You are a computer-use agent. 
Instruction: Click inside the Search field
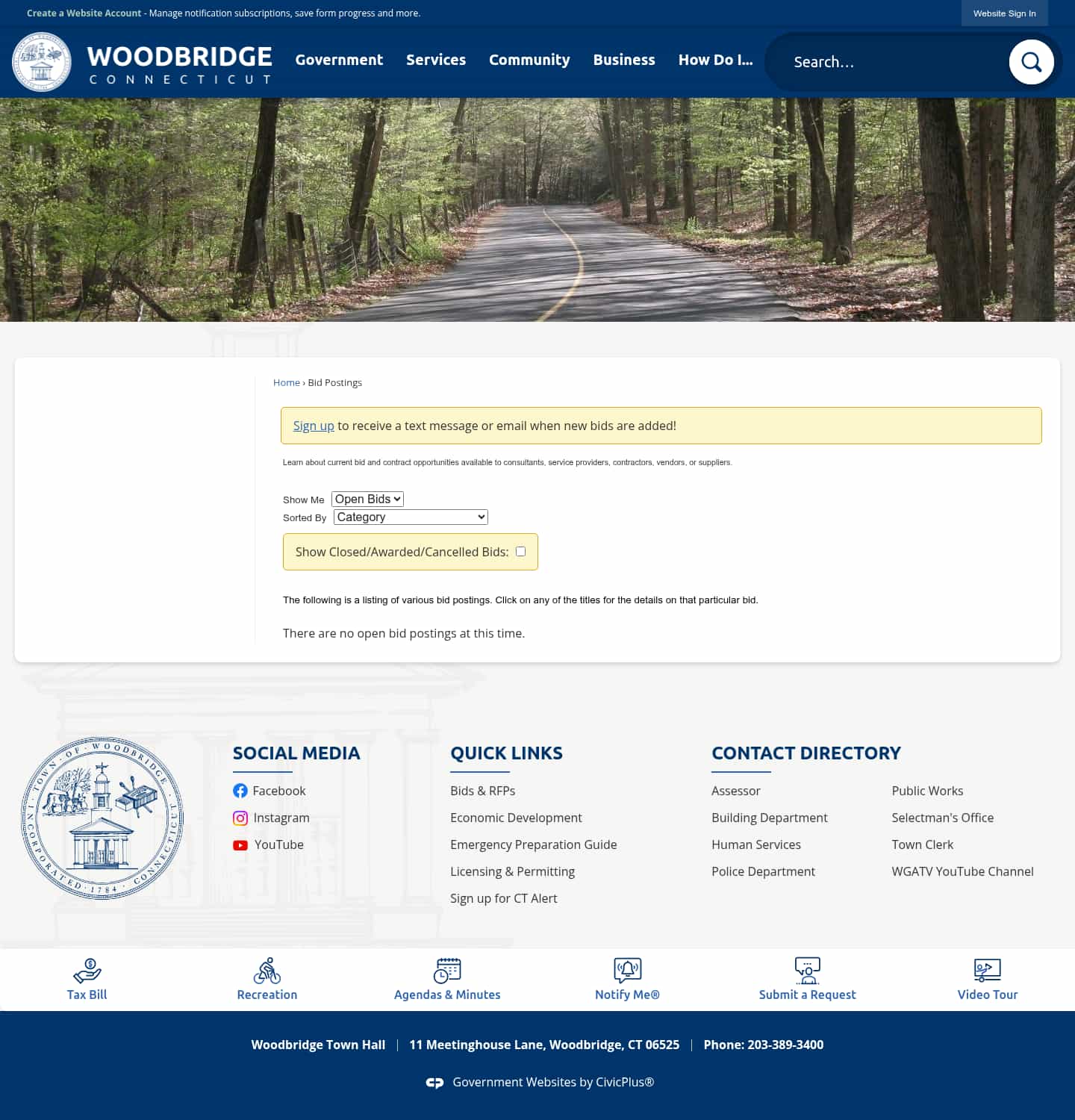(x=881, y=62)
